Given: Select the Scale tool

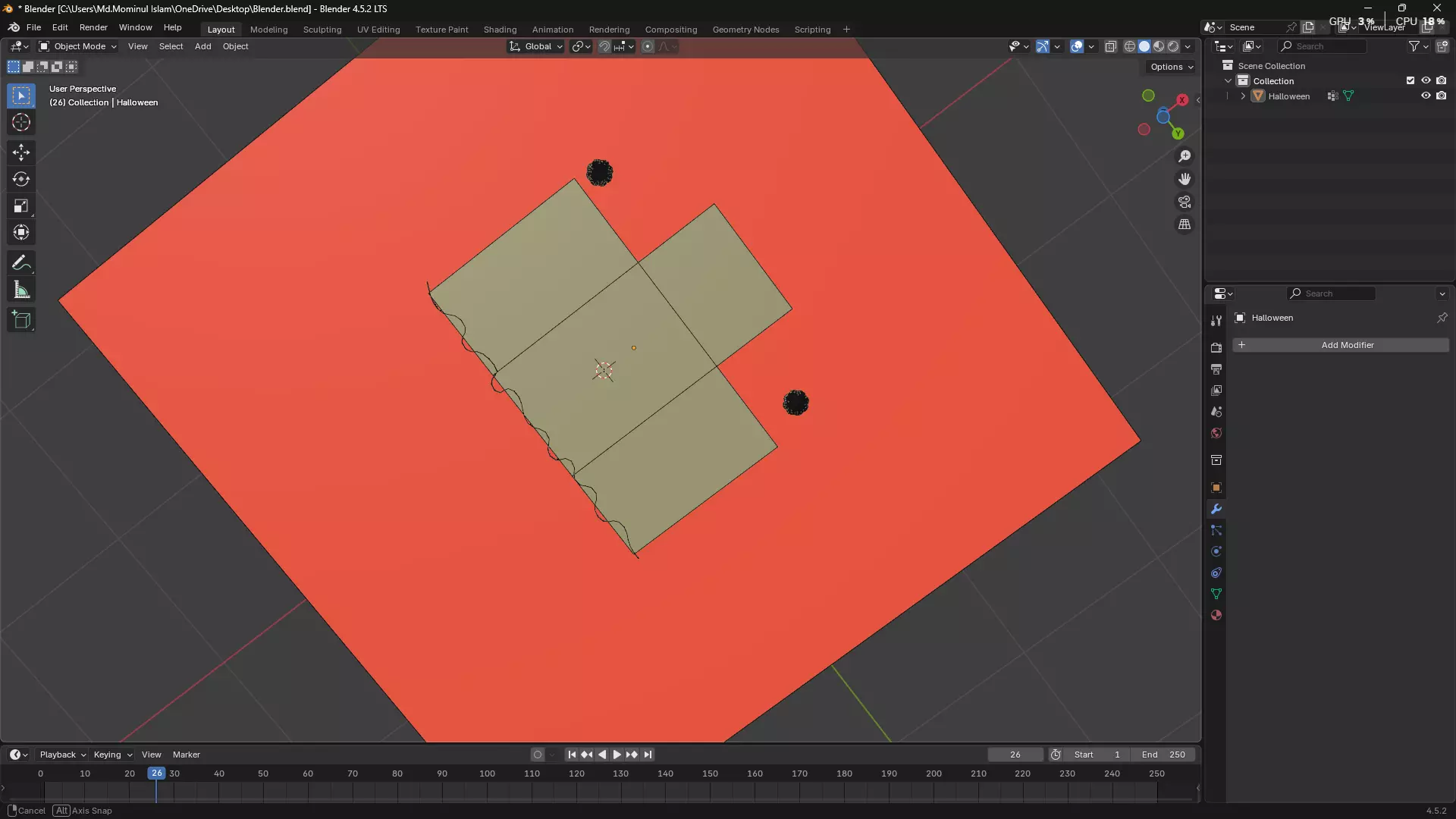Looking at the screenshot, I should click(x=21, y=206).
